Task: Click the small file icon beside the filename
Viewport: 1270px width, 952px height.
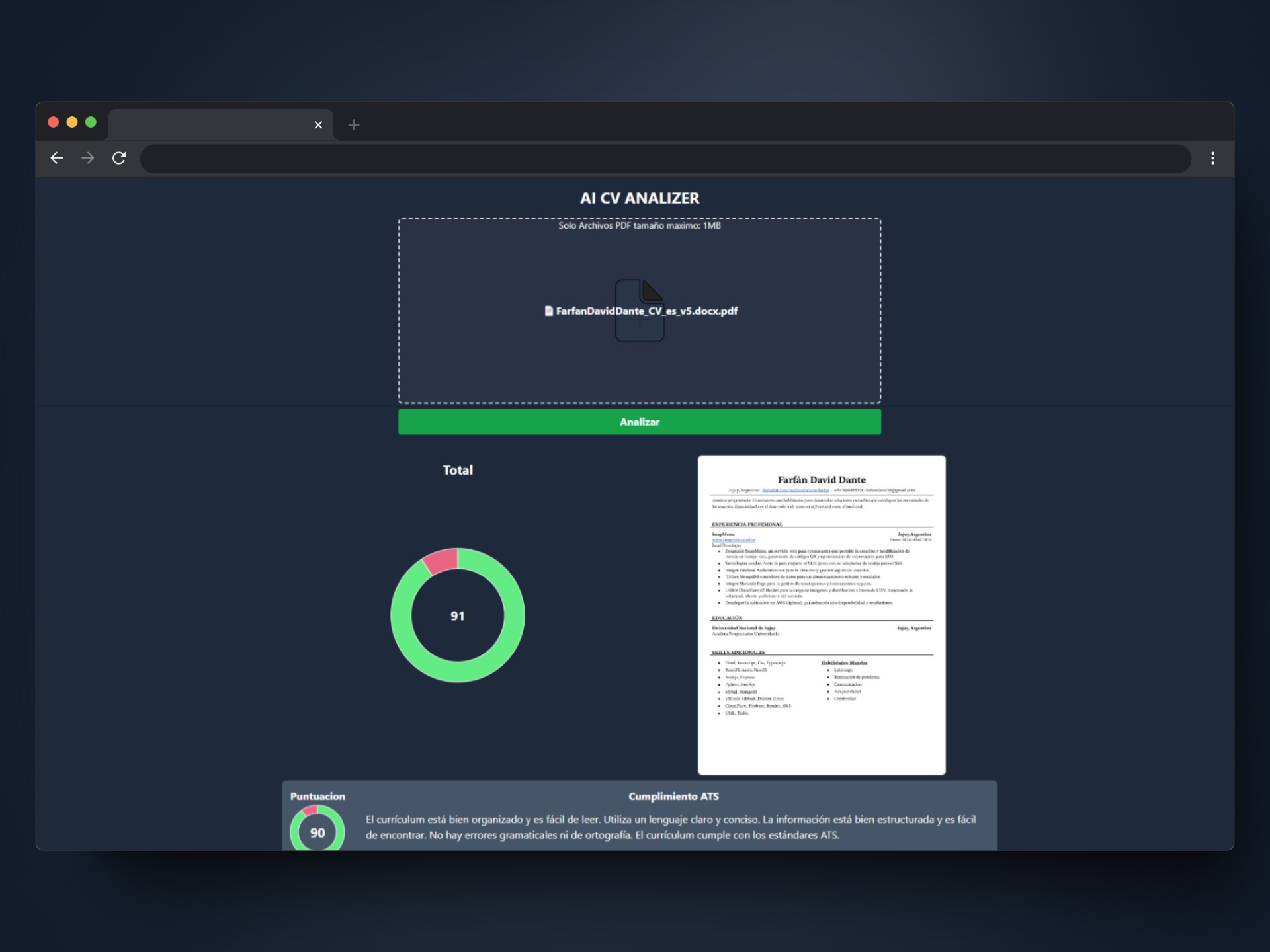Action: [548, 310]
